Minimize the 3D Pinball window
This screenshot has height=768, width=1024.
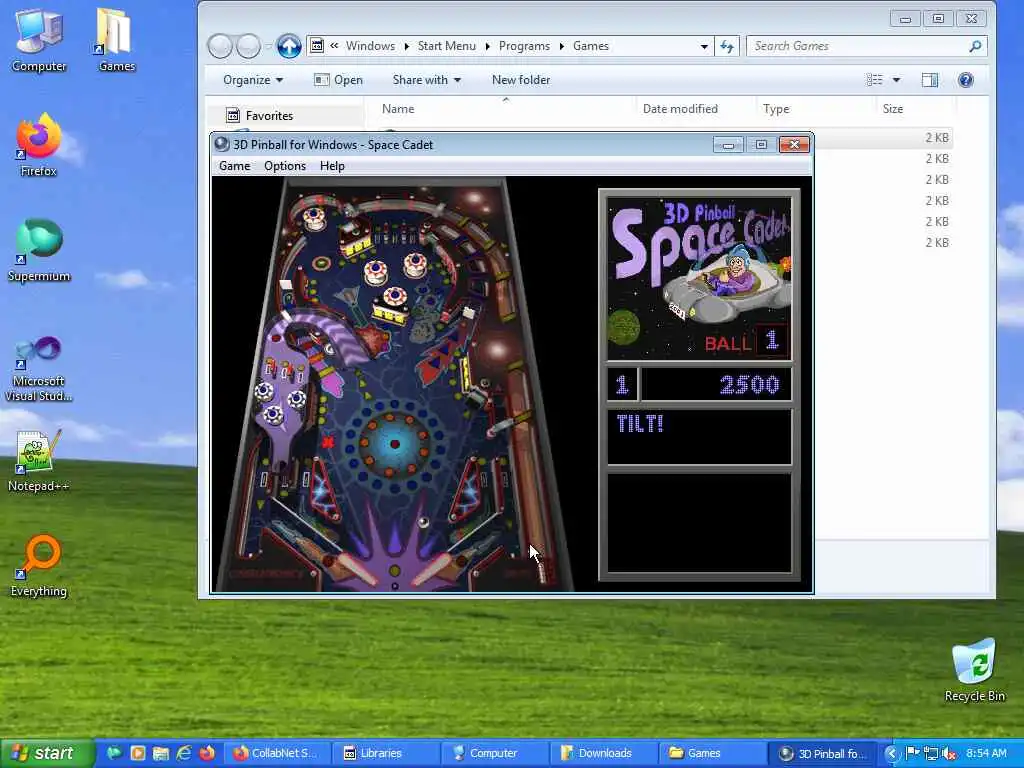pyautogui.click(x=728, y=144)
